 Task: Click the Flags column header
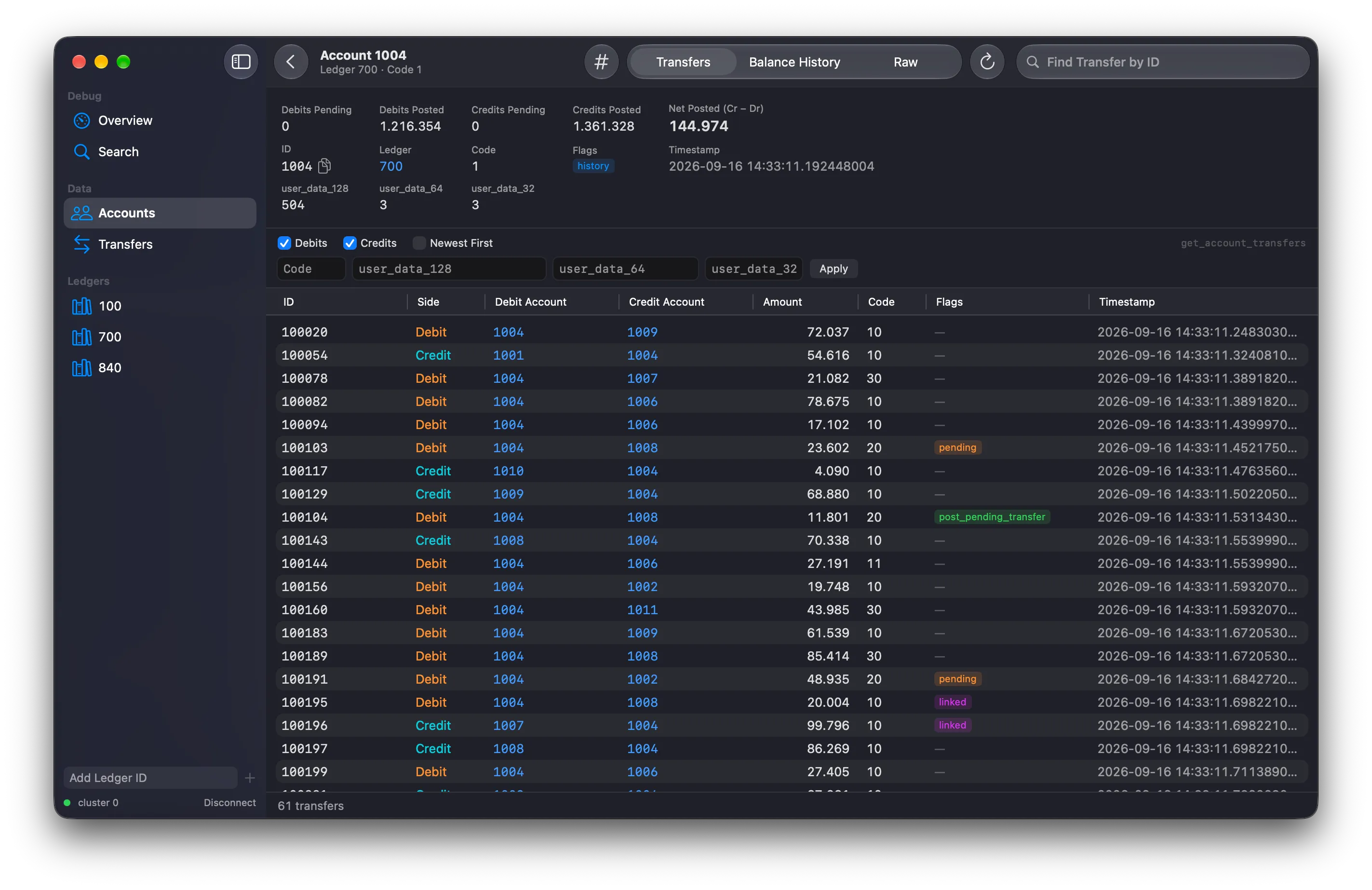948,301
